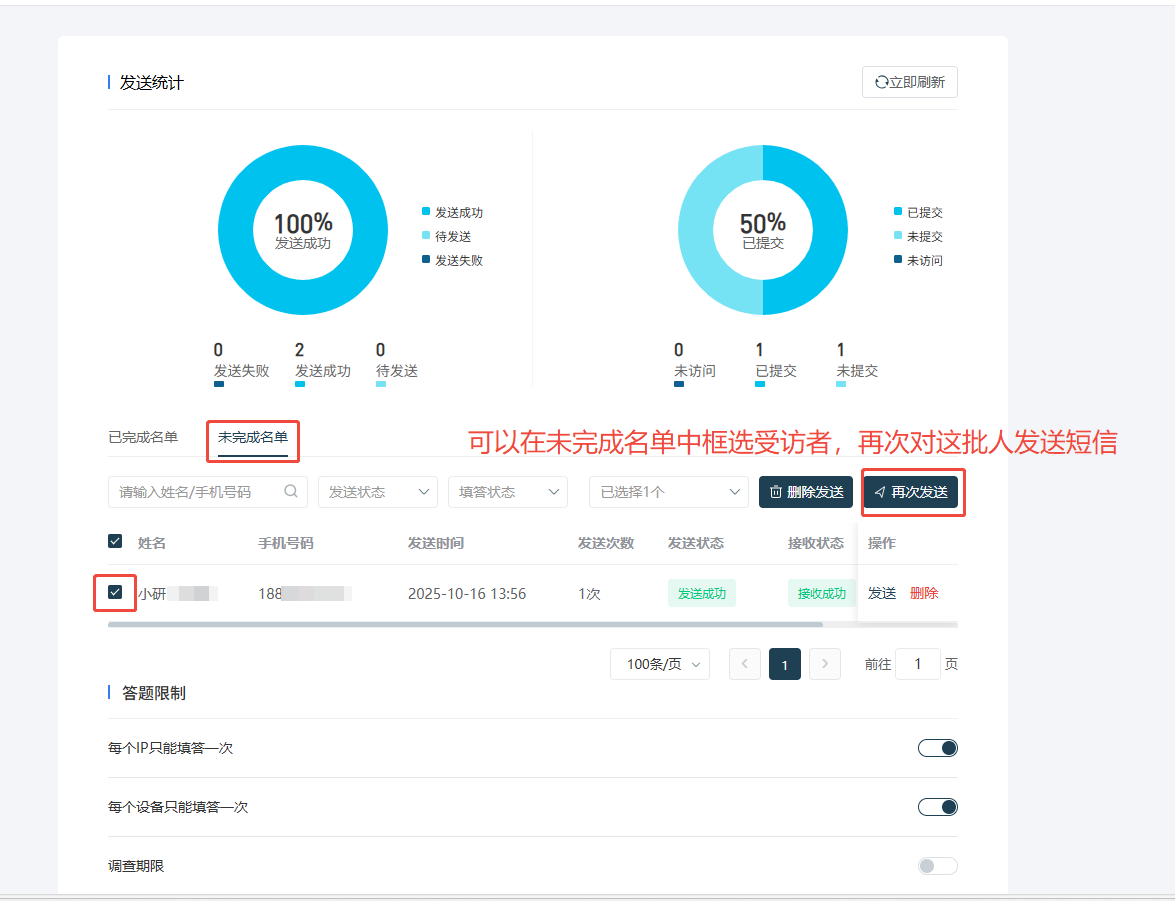The height and width of the screenshot is (901, 1175).
Task: Switch to the 未完成名单 tab
Action: [252, 436]
